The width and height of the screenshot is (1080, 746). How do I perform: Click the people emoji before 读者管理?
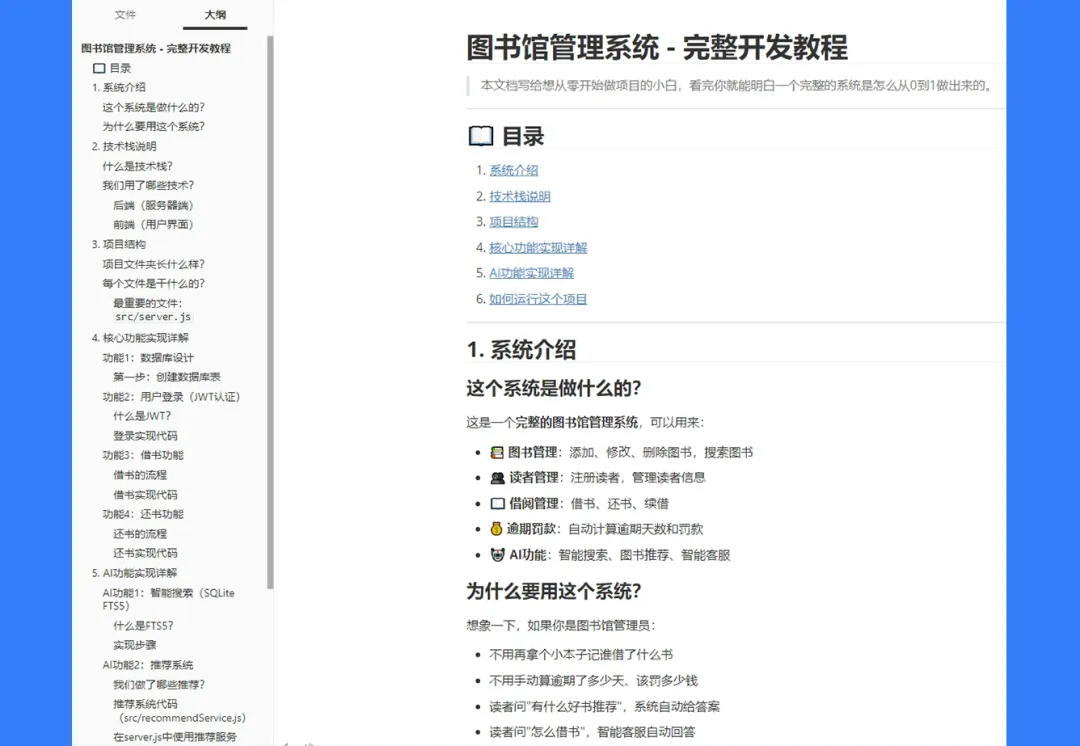[x=497, y=478]
